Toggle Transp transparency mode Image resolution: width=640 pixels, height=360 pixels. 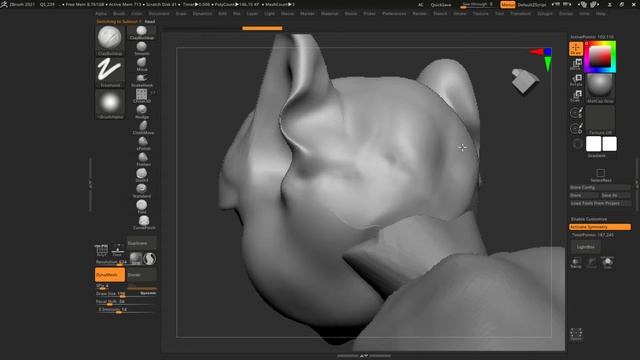(x=576, y=262)
